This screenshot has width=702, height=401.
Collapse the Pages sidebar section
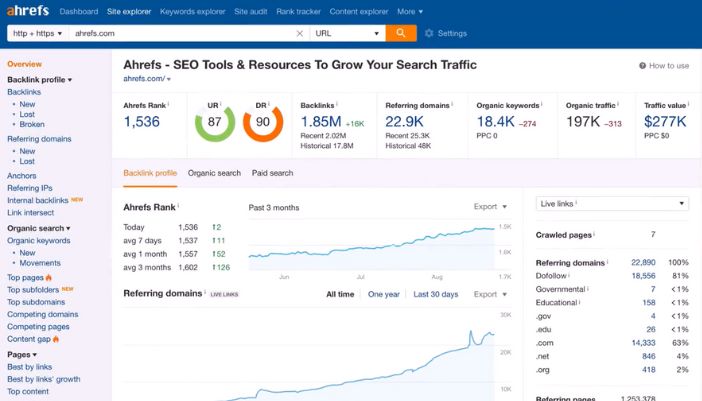[22, 354]
